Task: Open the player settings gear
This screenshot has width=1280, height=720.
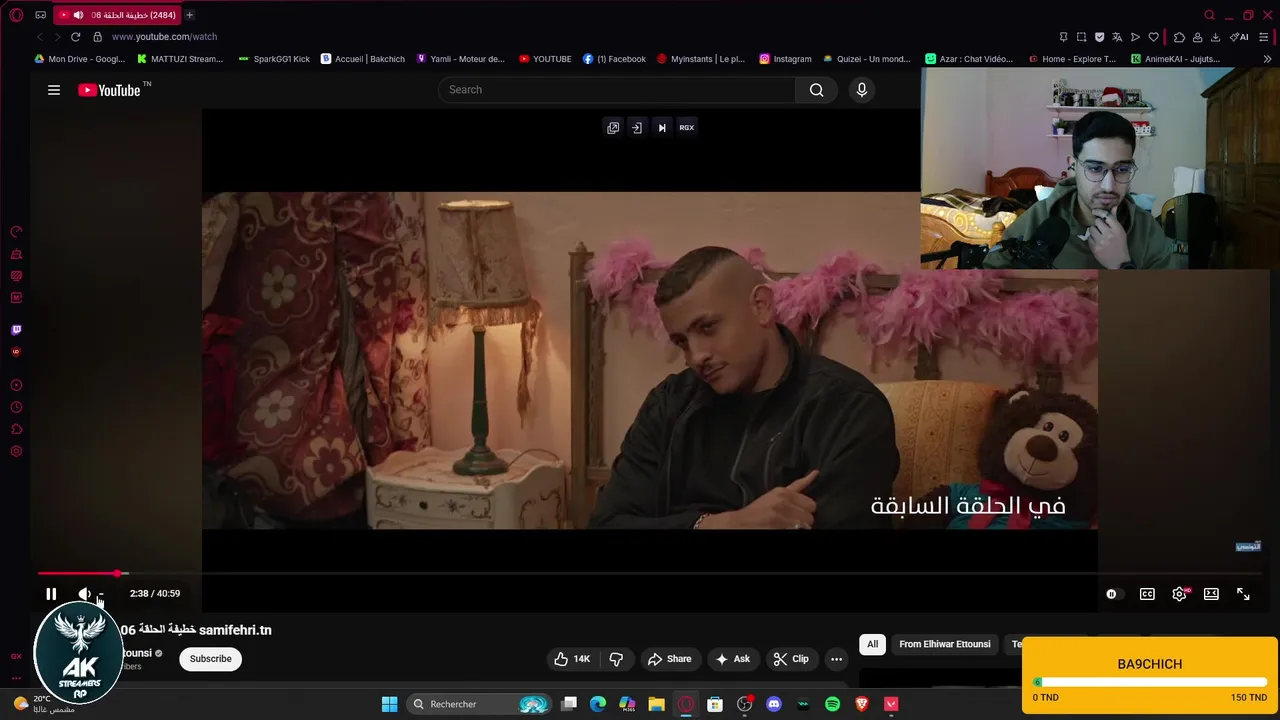Action: pyautogui.click(x=1179, y=594)
